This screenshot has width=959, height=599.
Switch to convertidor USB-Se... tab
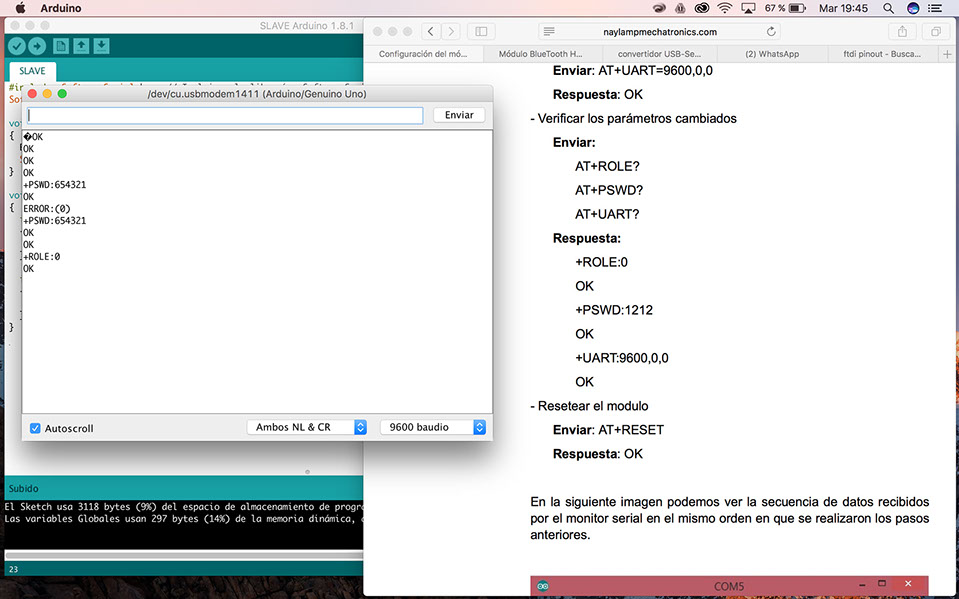tap(659, 54)
